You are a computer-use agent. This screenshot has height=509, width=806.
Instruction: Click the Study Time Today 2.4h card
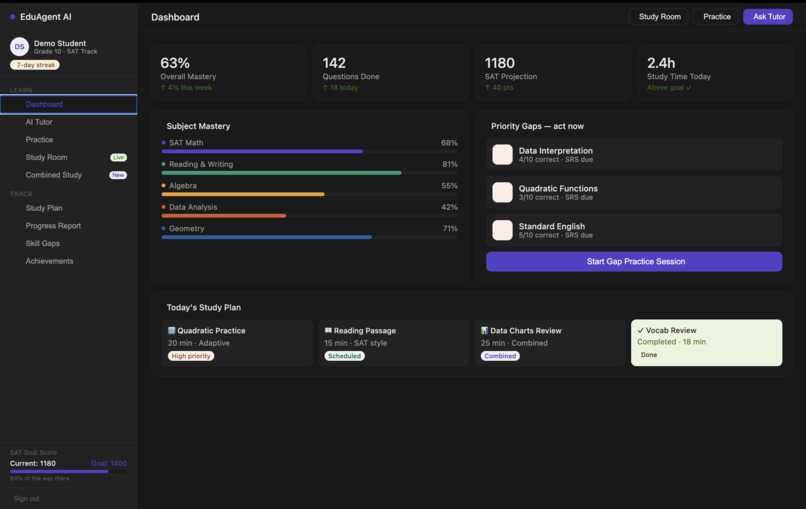tap(716, 73)
